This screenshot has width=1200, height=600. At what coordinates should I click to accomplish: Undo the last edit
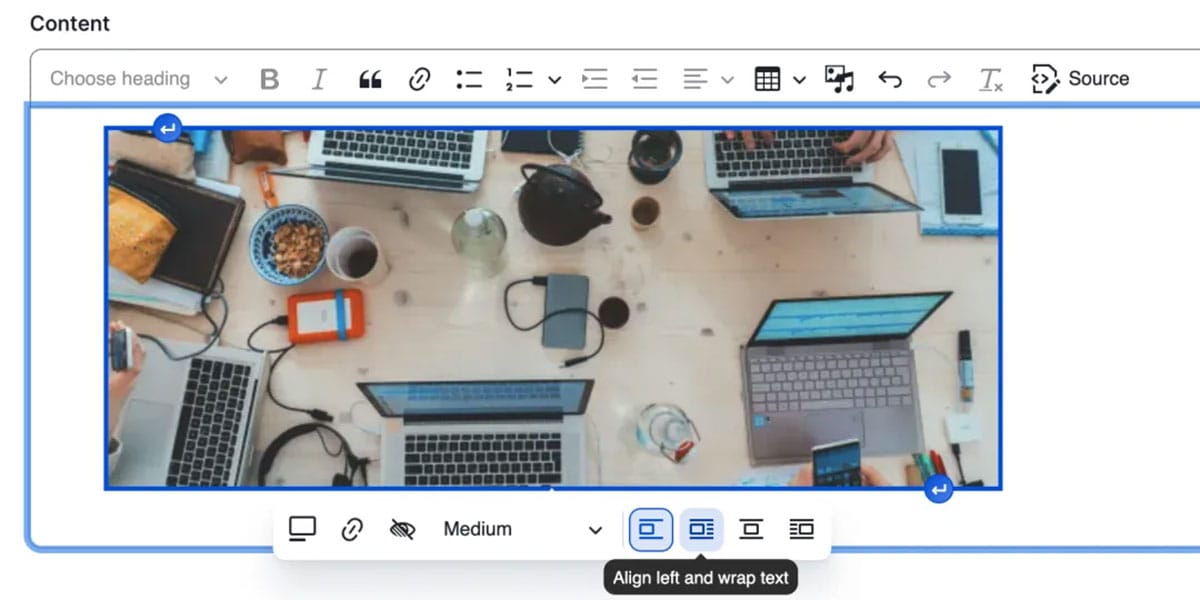889,79
